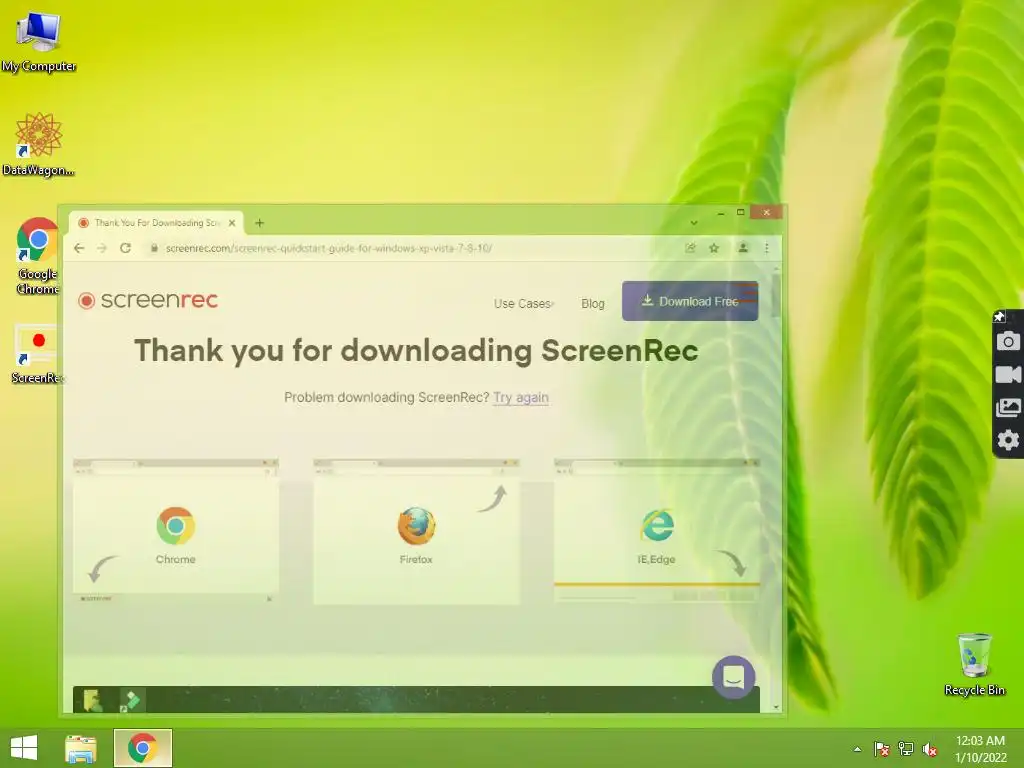Open the Blog link
This screenshot has width=1024, height=768.
pyautogui.click(x=593, y=304)
